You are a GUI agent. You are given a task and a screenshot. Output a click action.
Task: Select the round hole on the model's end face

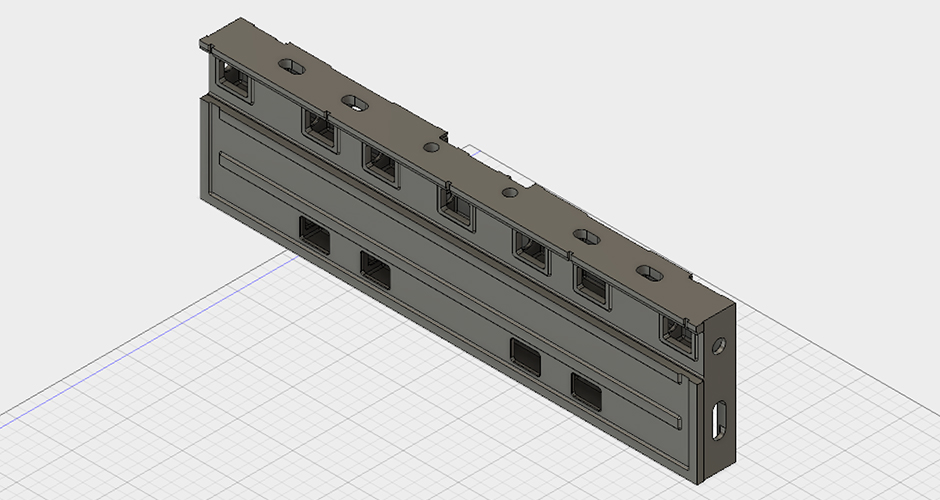[x=718, y=346]
